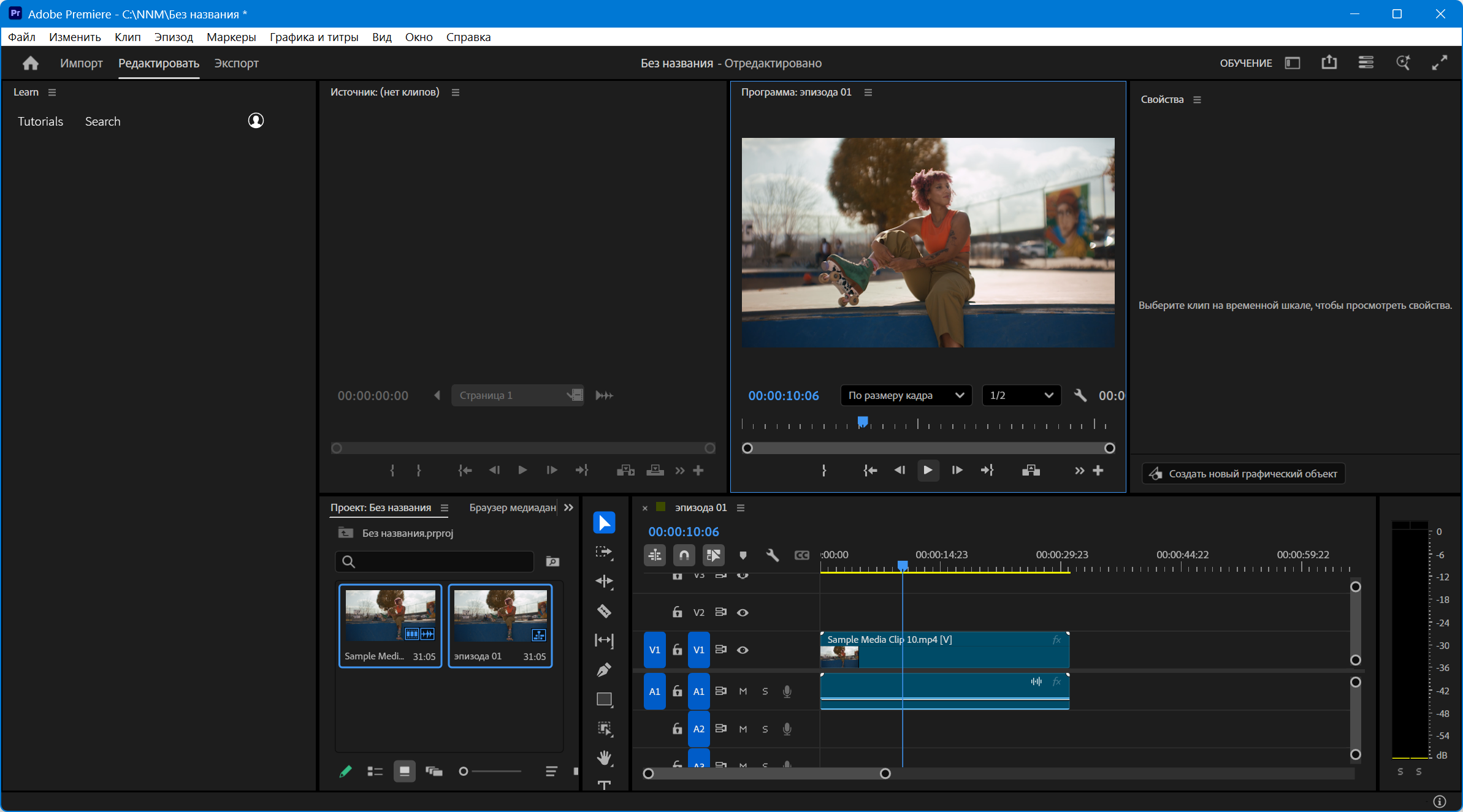The width and height of the screenshot is (1463, 812).
Task: Select the Hand tool
Action: coord(604,758)
